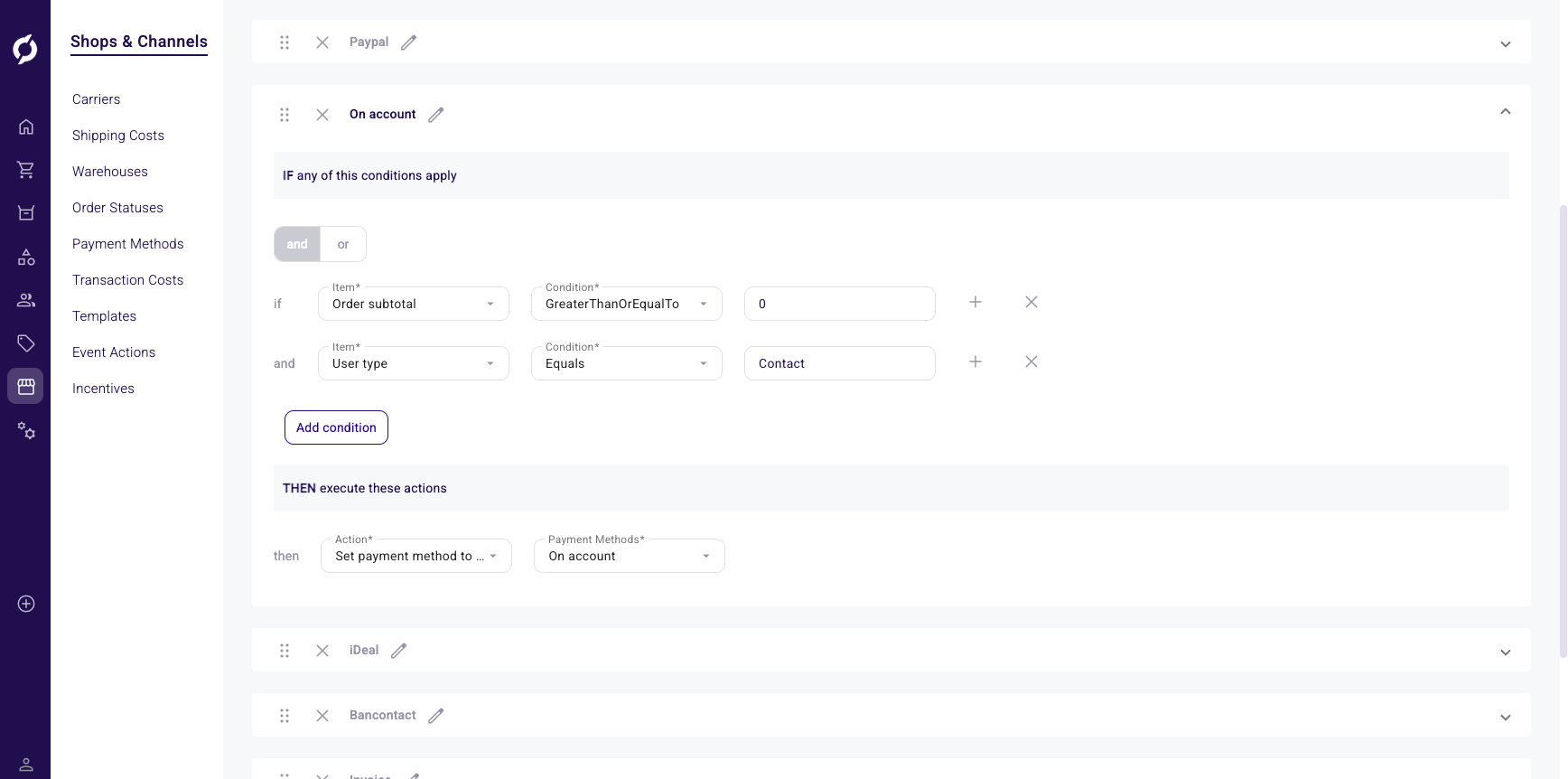Screen dimensions: 1568x779
Task: Click the subtotal value field containing 0
Action: click(840, 304)
